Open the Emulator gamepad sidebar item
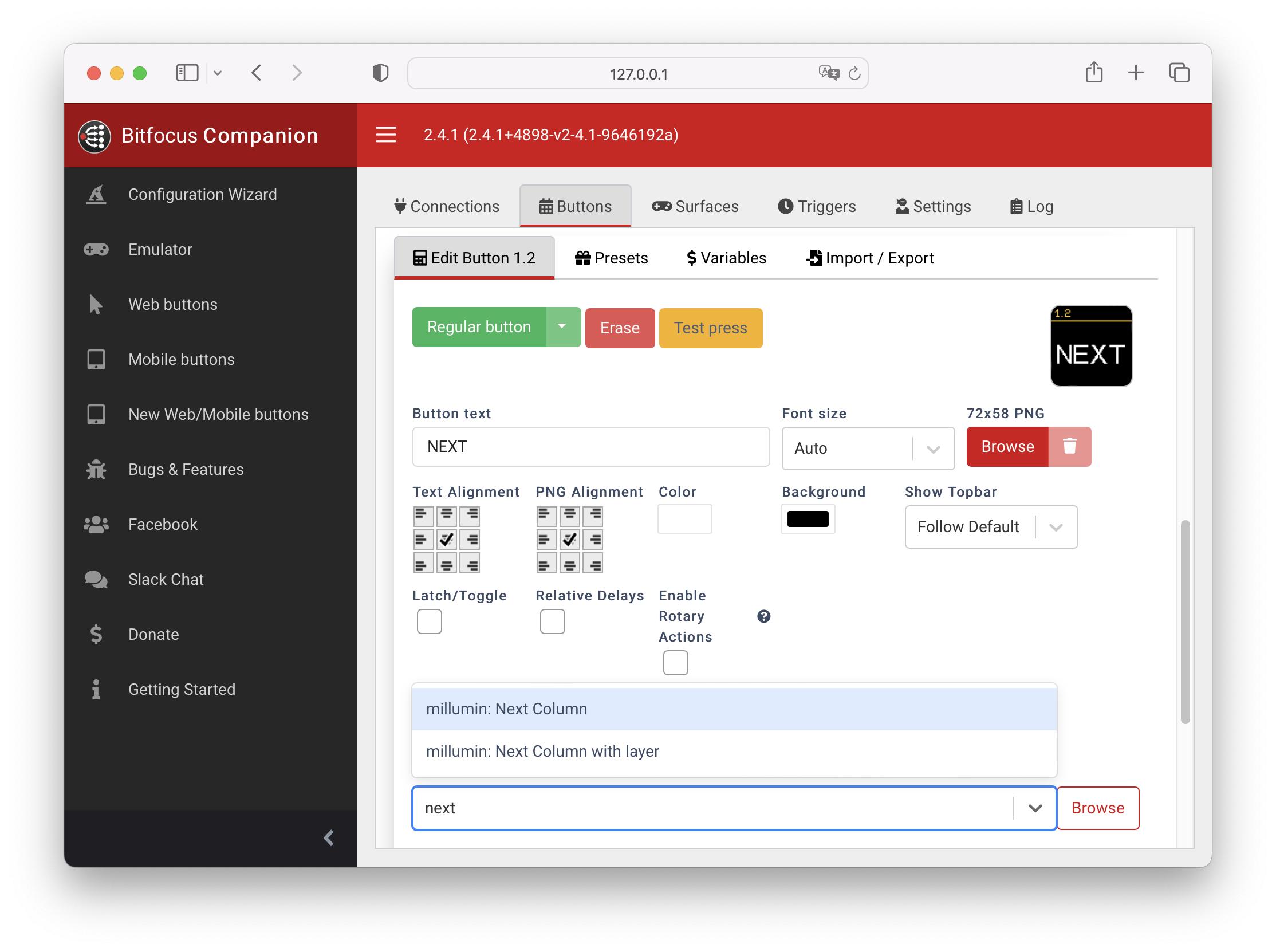 click(160, 250)
